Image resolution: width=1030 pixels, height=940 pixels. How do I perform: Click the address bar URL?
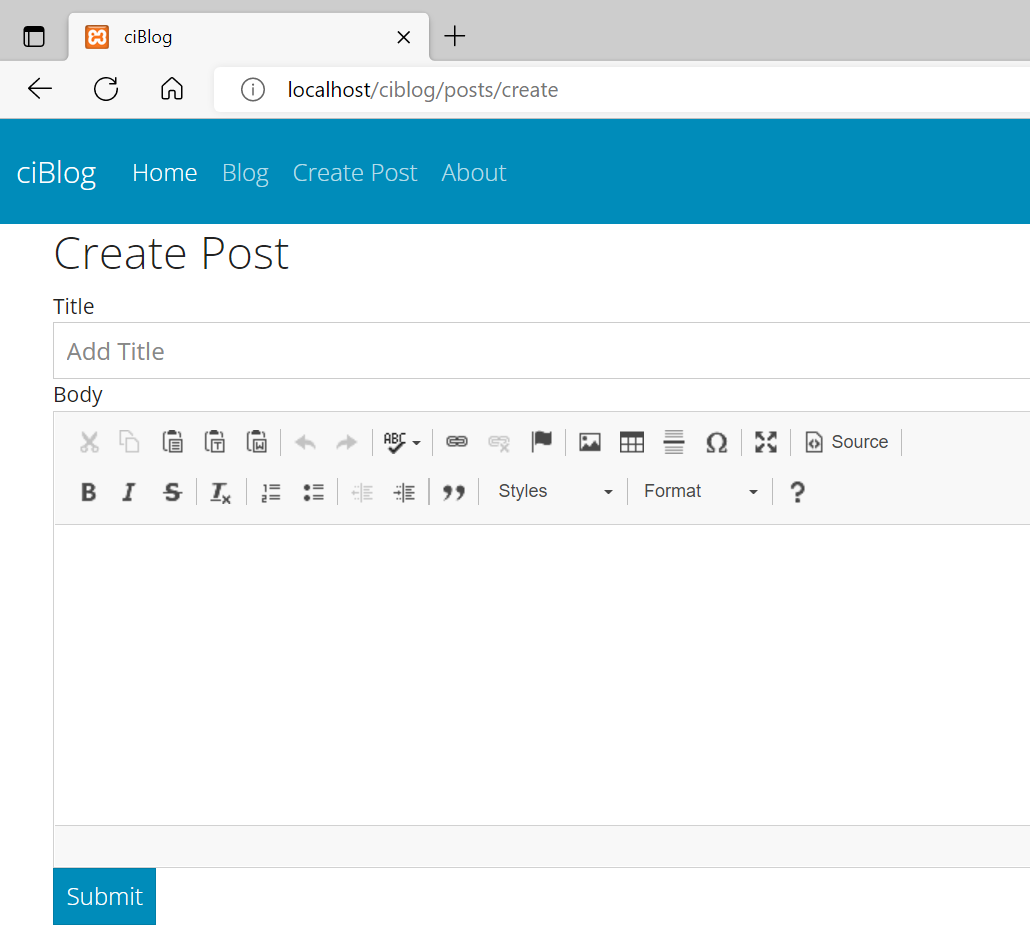423,89
